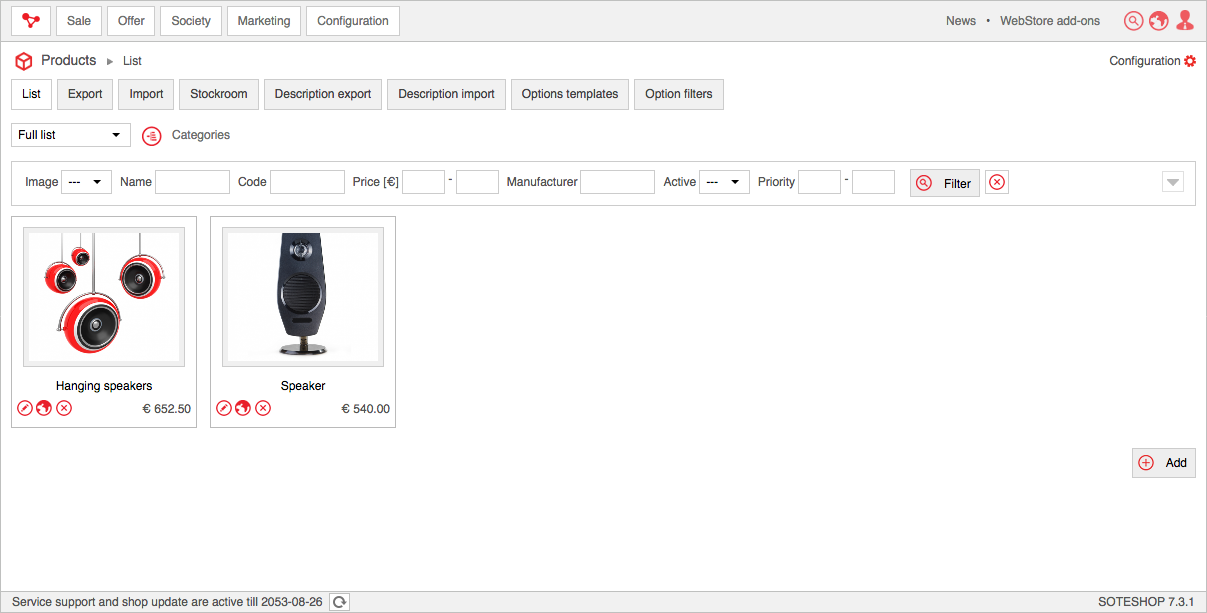Click the Products breadcrumb link
The width and height of the screenshot is (1207, 613).
click(69, 61)
